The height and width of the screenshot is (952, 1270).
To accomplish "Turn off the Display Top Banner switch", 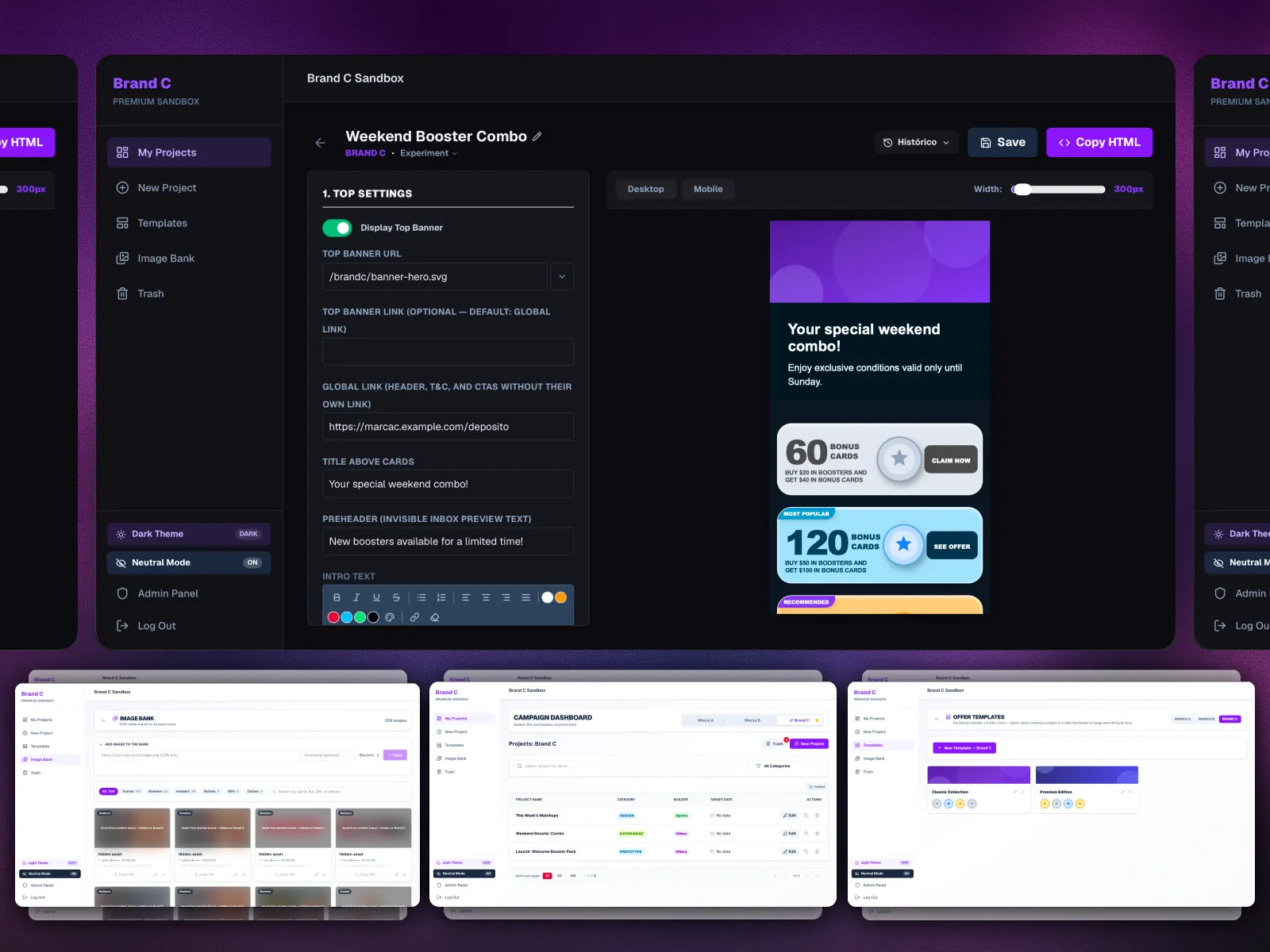I will click(337, 228).
